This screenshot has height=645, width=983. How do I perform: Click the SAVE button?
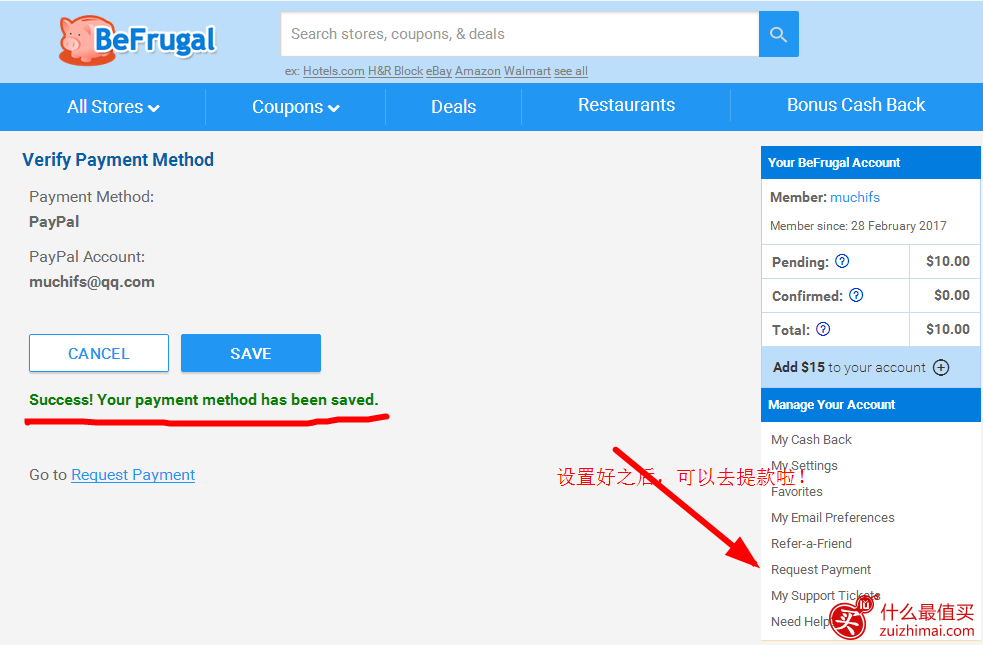pos(251,354)
